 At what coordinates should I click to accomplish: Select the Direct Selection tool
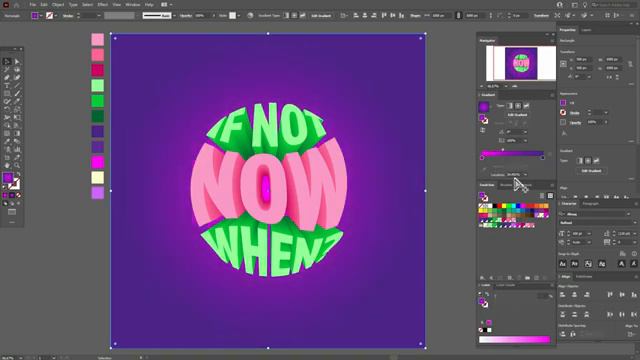[17, 62]
